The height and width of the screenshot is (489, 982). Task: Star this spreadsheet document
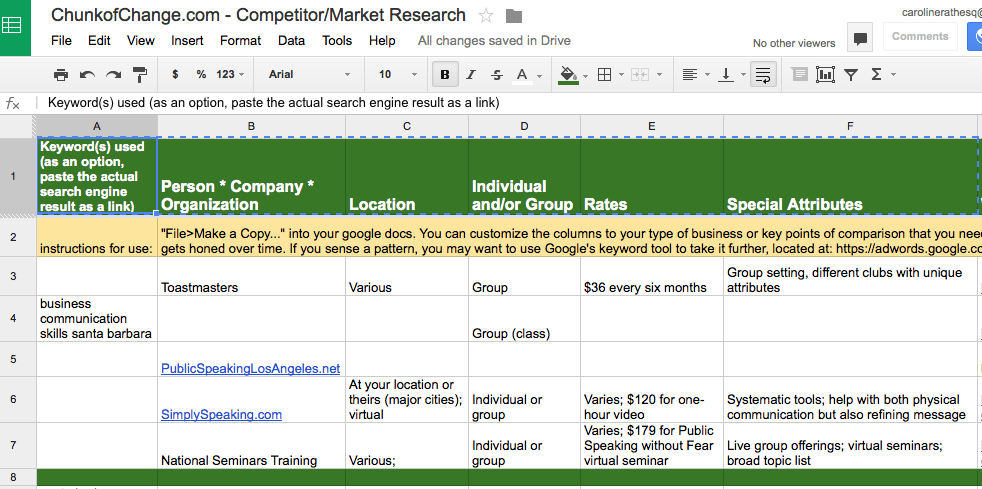[485, 16]
